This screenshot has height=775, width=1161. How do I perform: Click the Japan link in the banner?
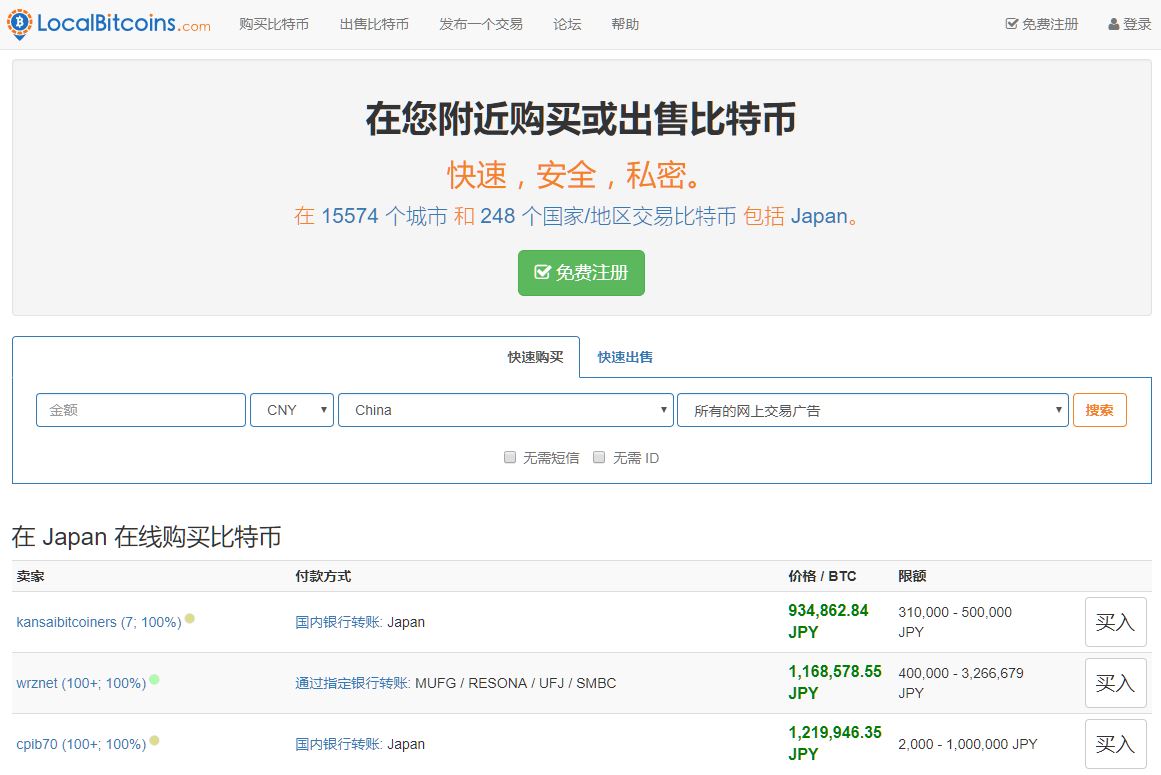click(819, 216)
